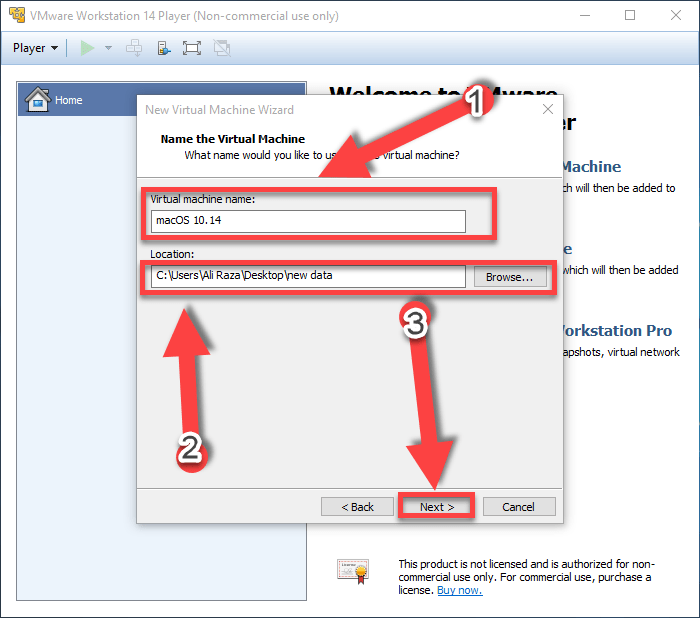Open the Player dropdown menu

click(x=35, y=48)
